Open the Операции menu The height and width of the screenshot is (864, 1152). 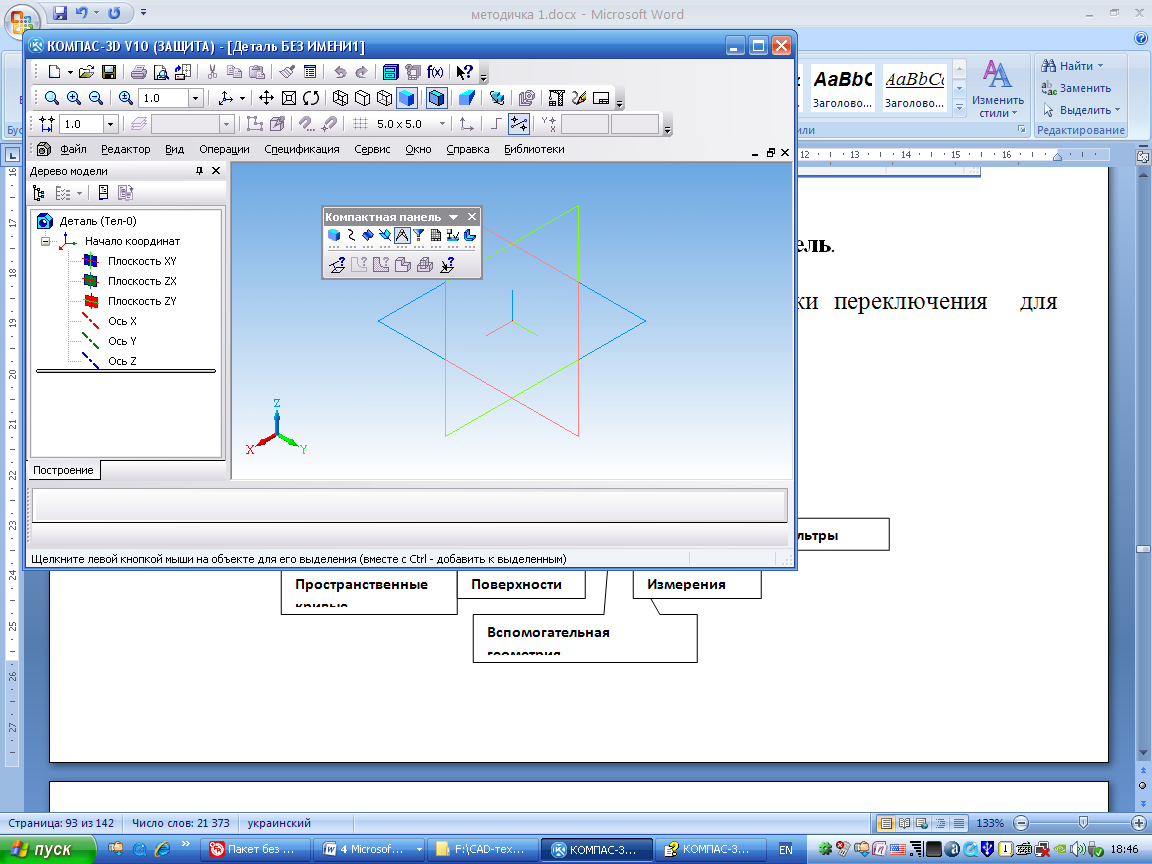point(224,149)
